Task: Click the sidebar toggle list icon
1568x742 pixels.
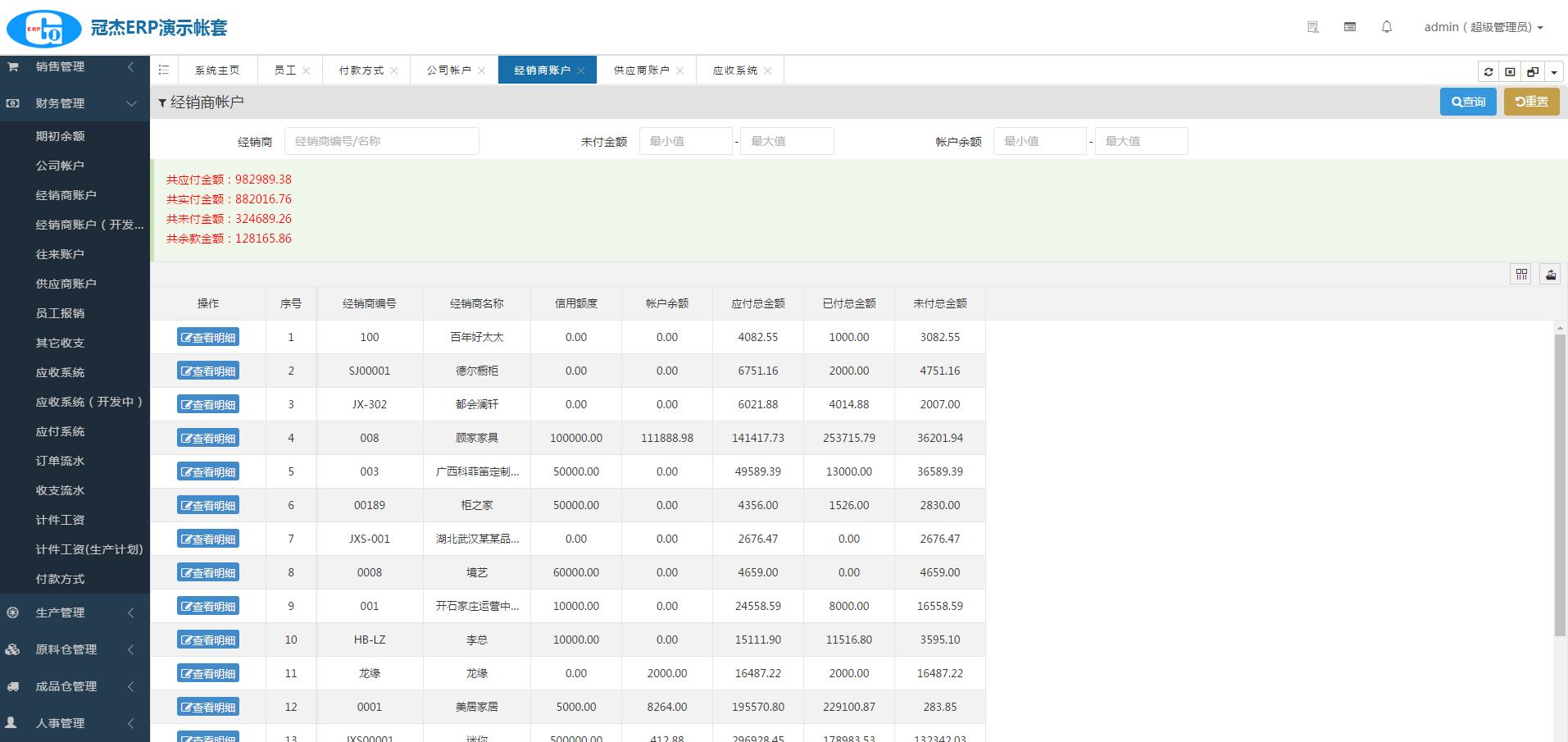Action: (x=164, y=71)
